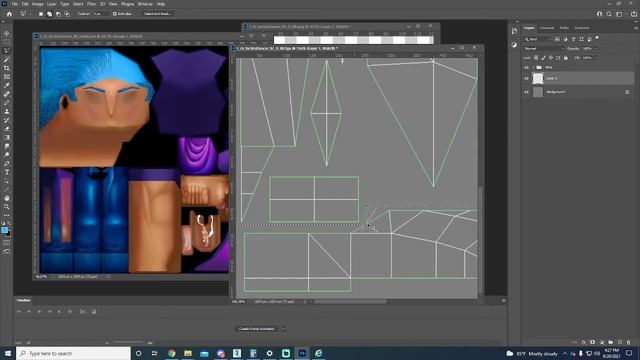Open the Adjustments panel icon

point(514,45)
